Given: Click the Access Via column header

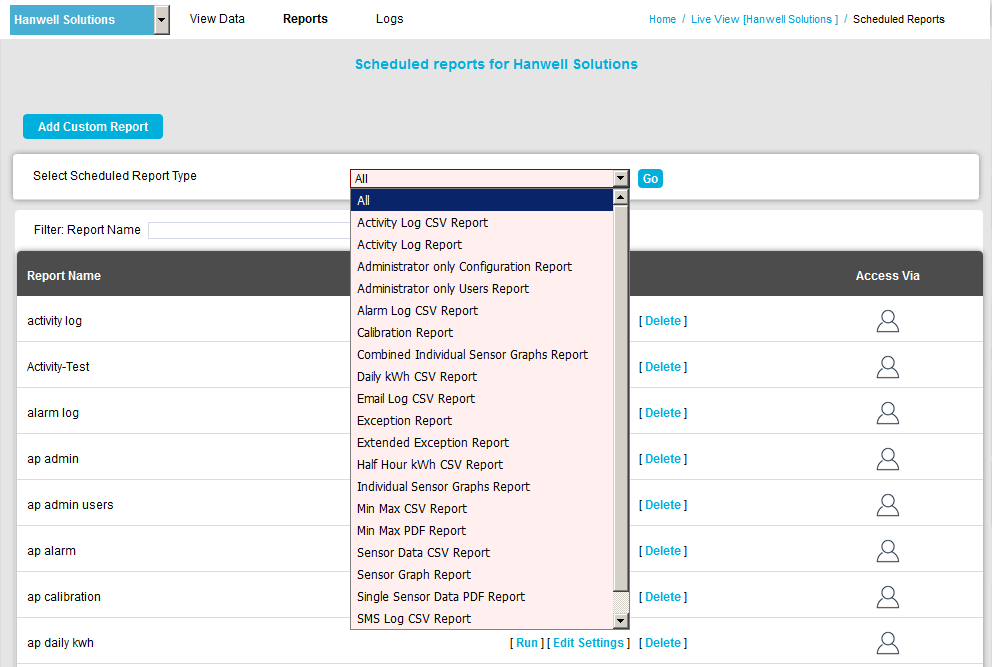Looking at the screenshot, I should (888, 276).
